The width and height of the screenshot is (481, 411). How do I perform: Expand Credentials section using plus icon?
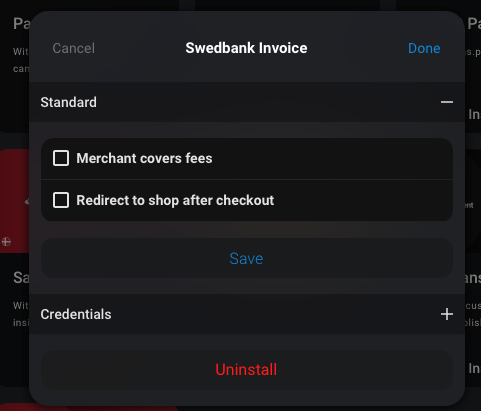coord(447,314)
